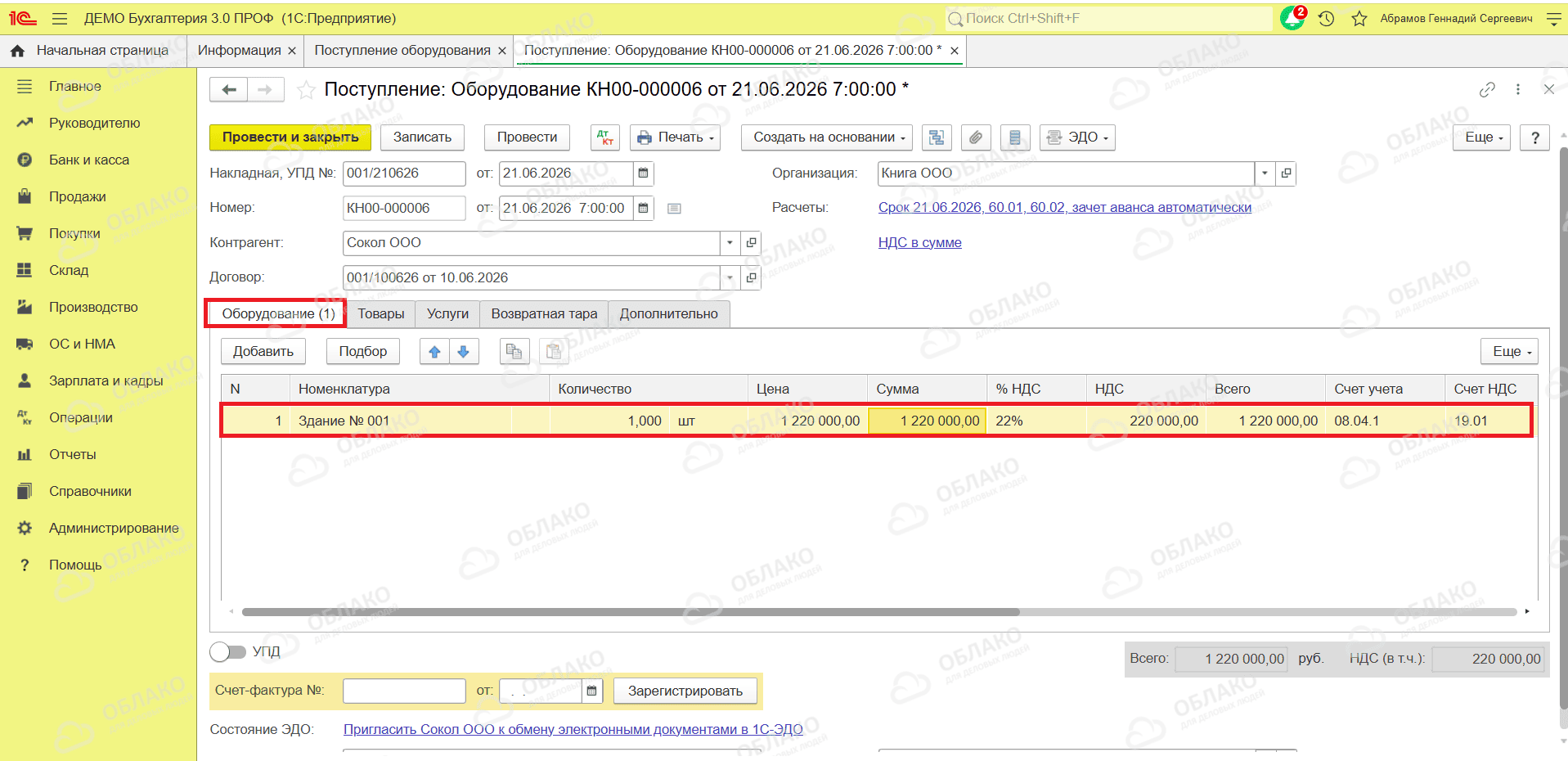Image resolution: width=1568 pixels, height=761 pixels.
Task: Open Зарплата и кадры section
Action: 106,381
